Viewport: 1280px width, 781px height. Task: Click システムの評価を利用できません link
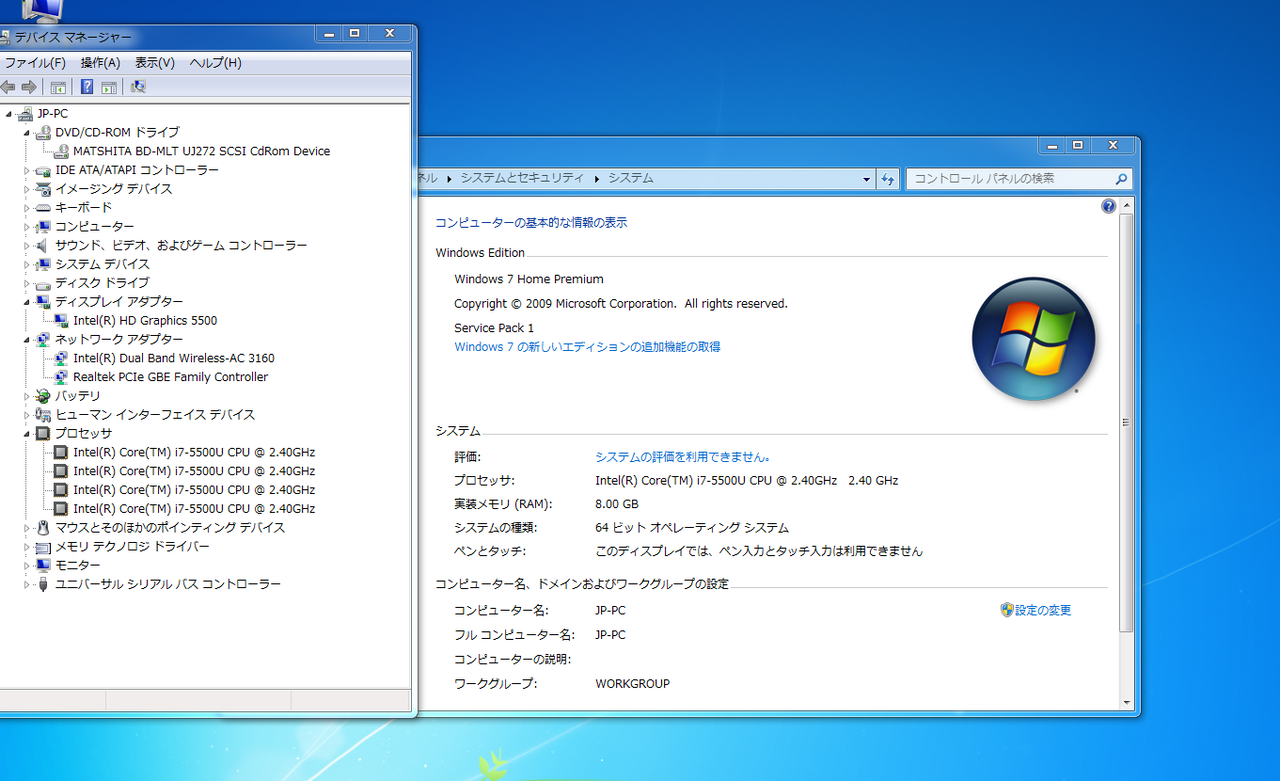point(682,456)
